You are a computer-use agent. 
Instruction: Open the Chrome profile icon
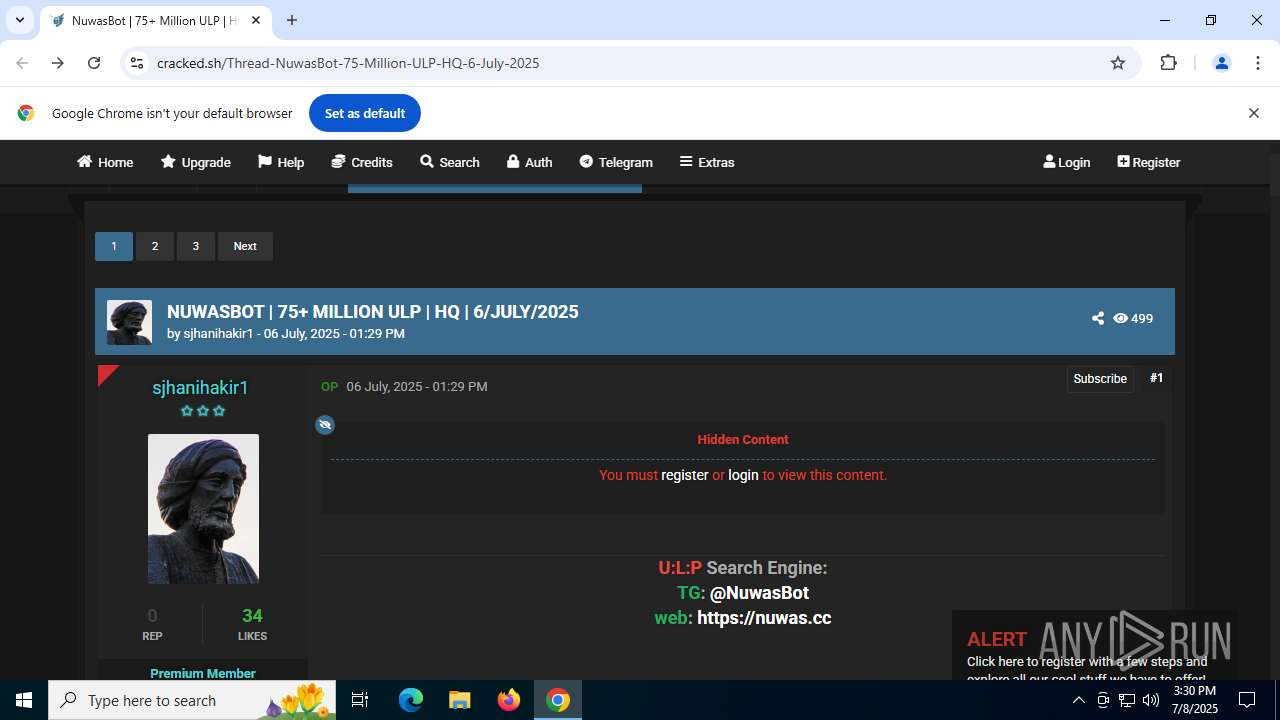1221,63
